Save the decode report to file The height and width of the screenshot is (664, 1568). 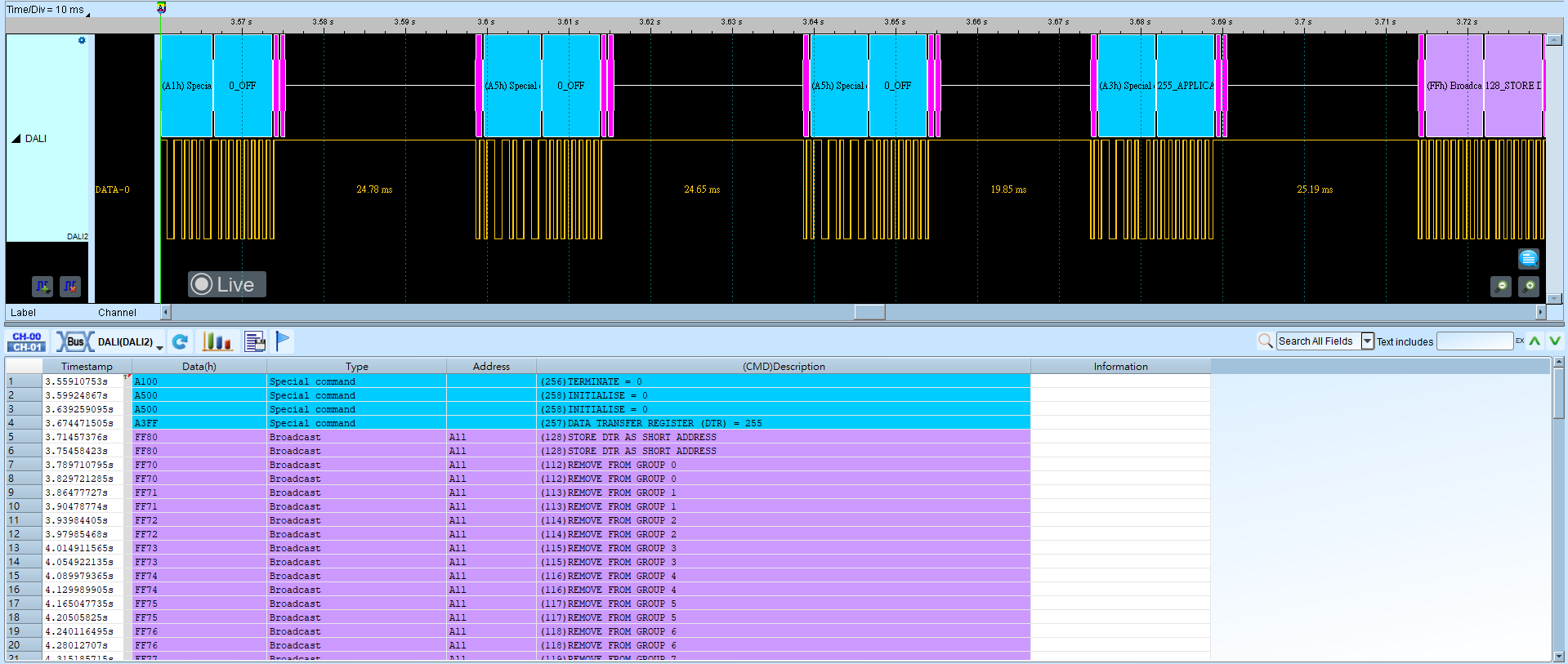click(255, 341)
